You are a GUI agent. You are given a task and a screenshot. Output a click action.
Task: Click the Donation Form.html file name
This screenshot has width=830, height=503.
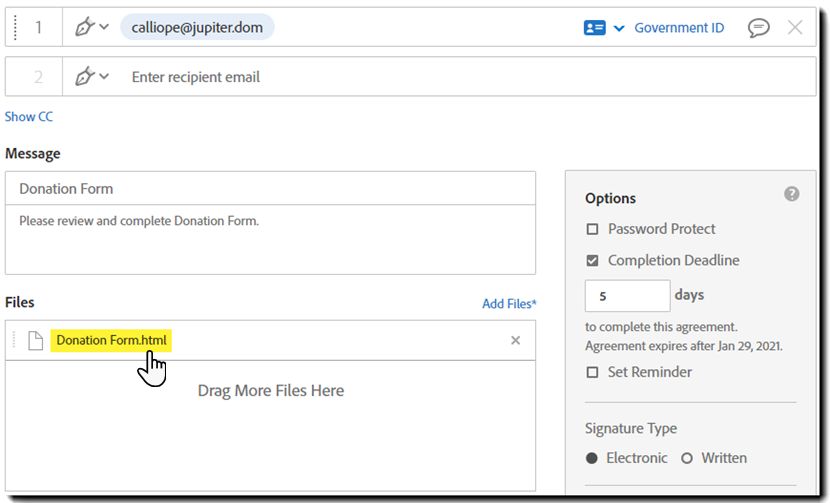(111, 340)
